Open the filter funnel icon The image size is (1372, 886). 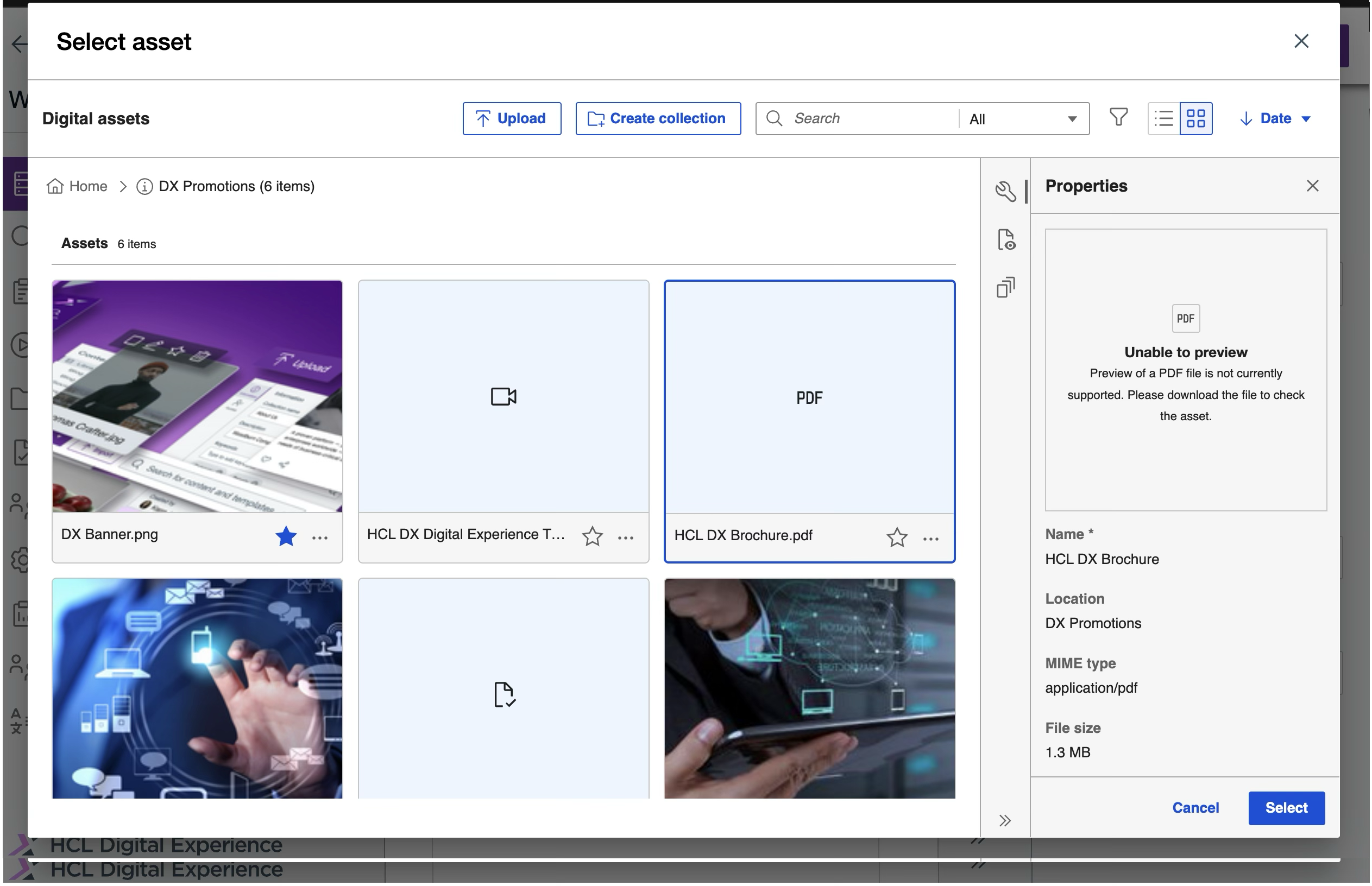pos(1118,118)
